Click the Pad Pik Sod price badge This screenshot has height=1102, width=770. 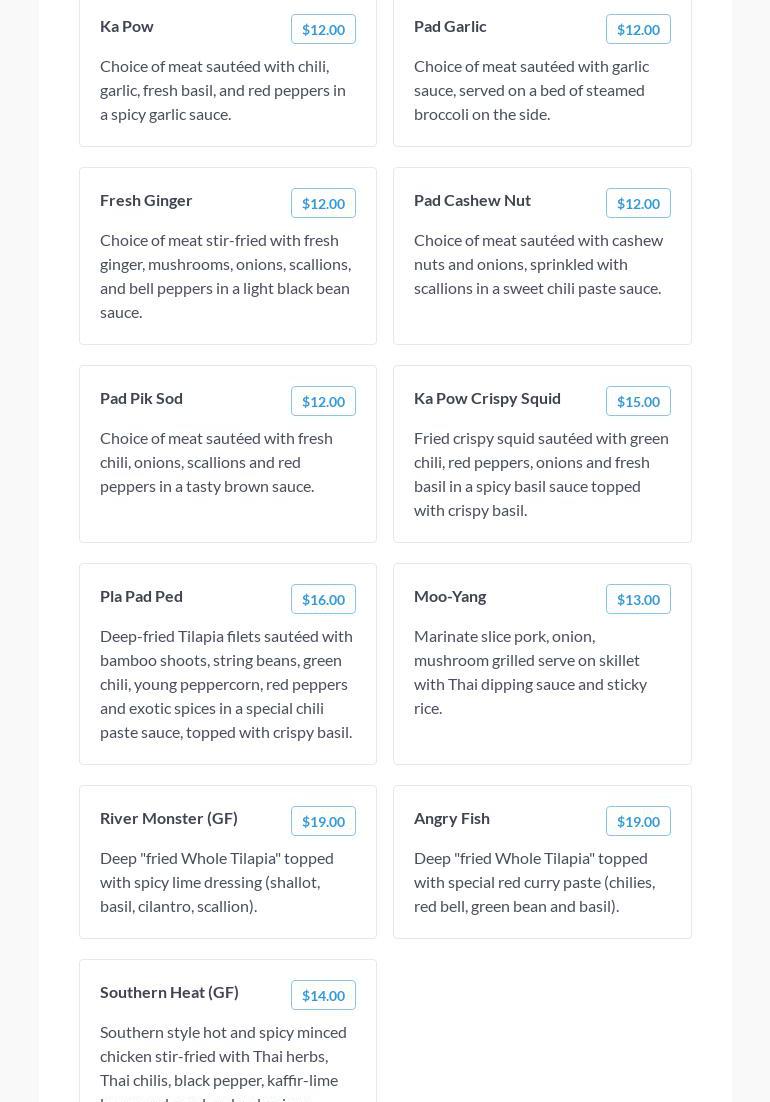click(x=323, y=402)
